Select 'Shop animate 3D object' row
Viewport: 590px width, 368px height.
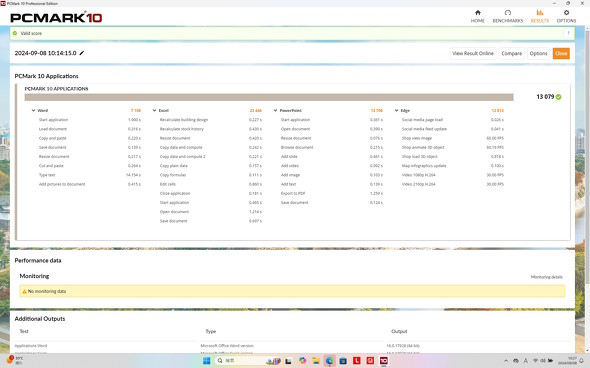pos(453,148)
